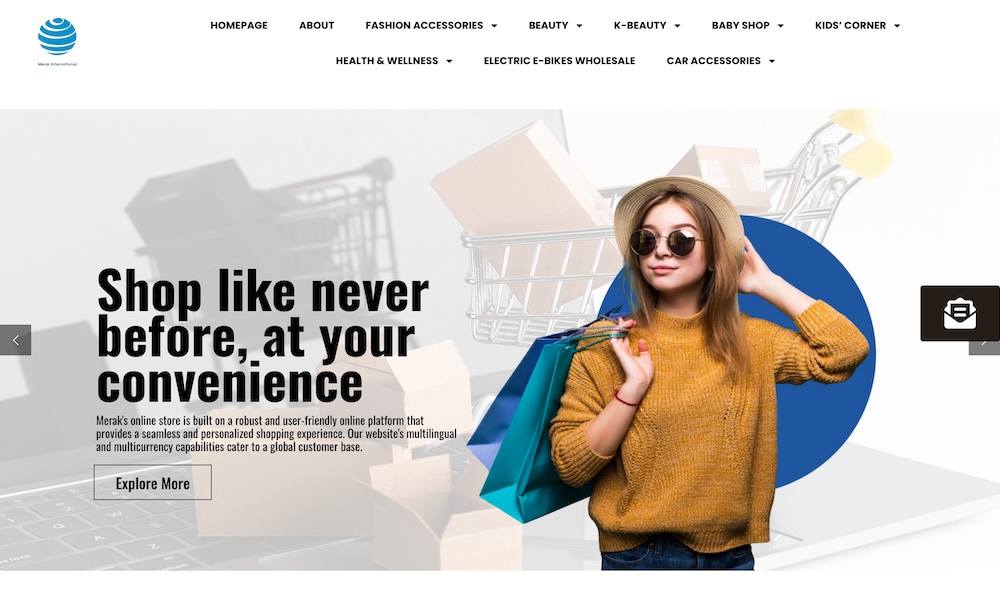Click the Explore More button
Screen dimensions: 1000x600
pyautogui.click(x=152, y=483)
